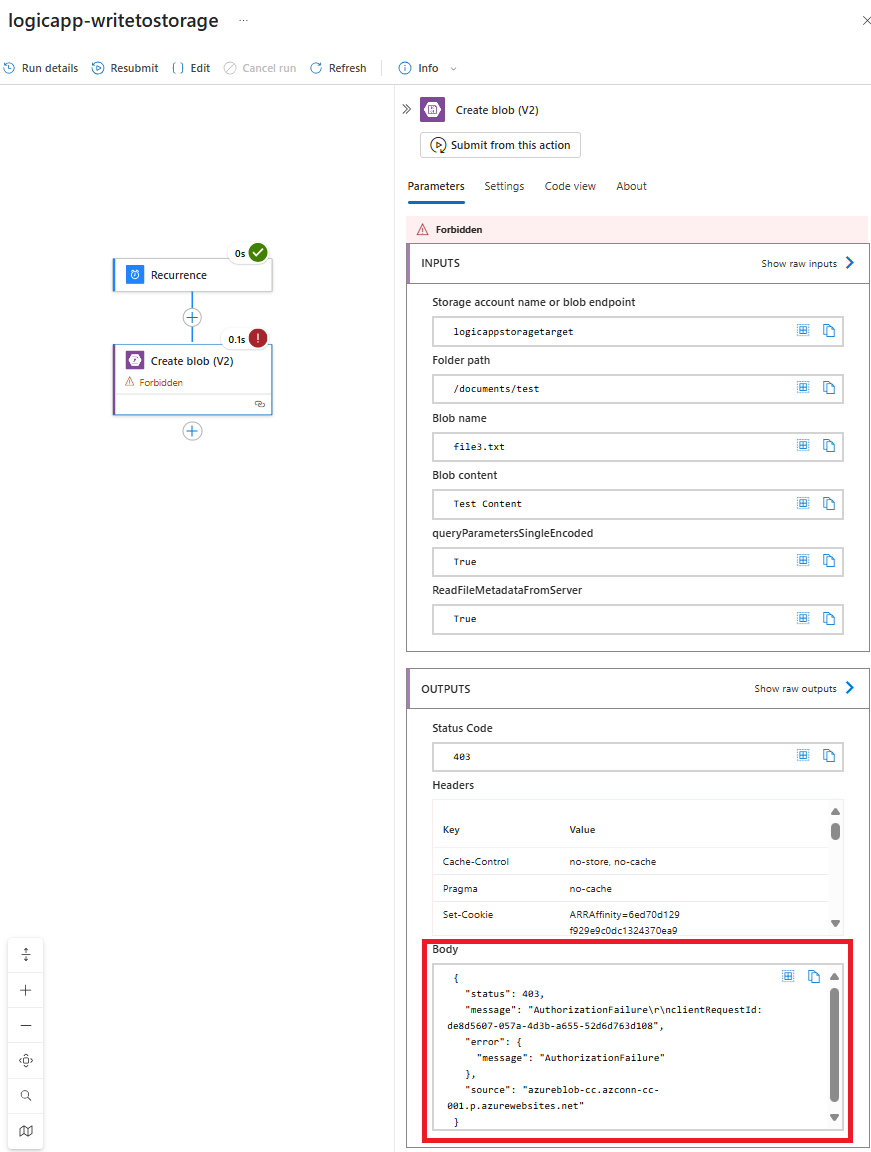Switch to the Settings tab

click(x=504, y=186)
